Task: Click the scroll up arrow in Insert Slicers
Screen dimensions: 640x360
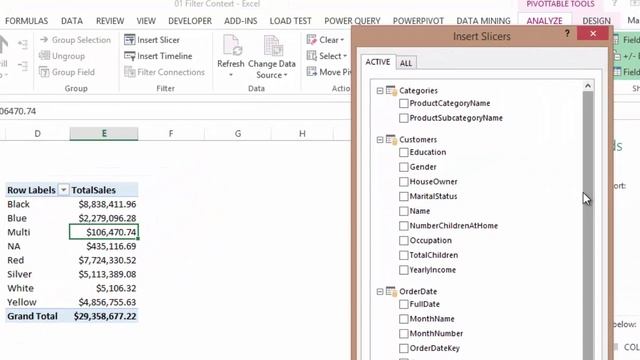Action: (588, 86)
